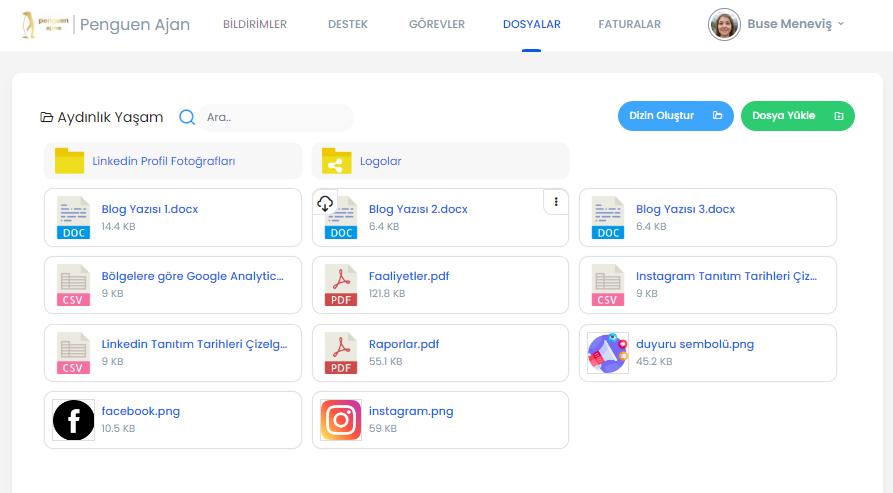Image resolution: width=893 pixels, height=493 pixels.
Task: Click the facebook.png thumbnail
Action: [74, 420]
